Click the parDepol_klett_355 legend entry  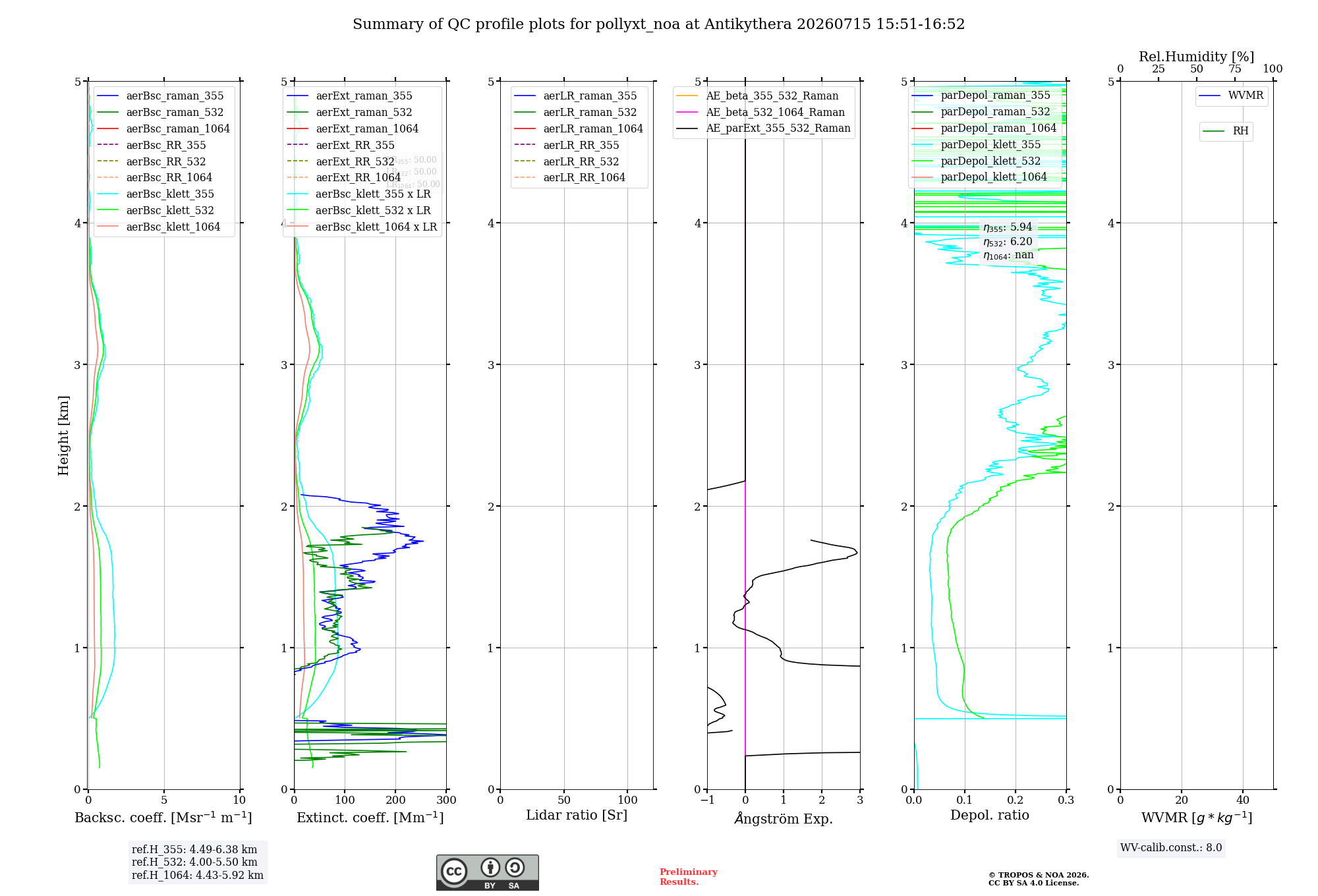click(x=976, y=144)
